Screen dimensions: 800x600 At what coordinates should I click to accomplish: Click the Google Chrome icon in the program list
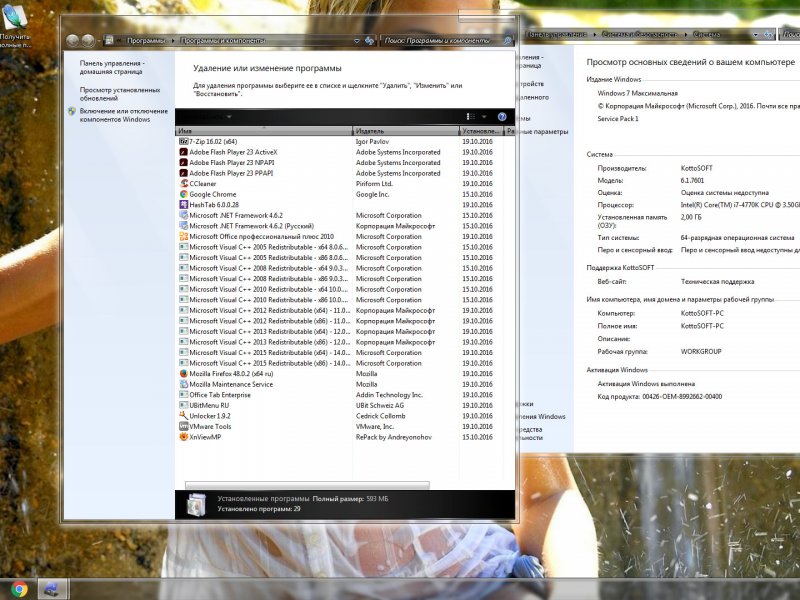(184, 194)
